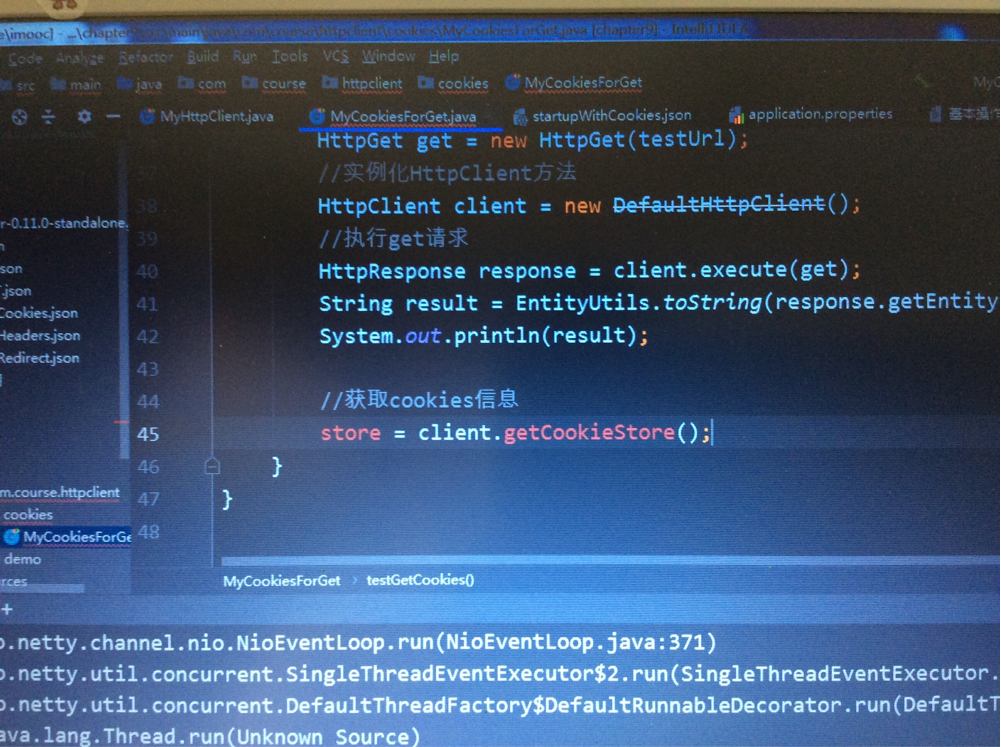This screenshot has height=747, width=1001.
Task: Select Redirect.json in project tree
Action: click(x=40, y=358)
